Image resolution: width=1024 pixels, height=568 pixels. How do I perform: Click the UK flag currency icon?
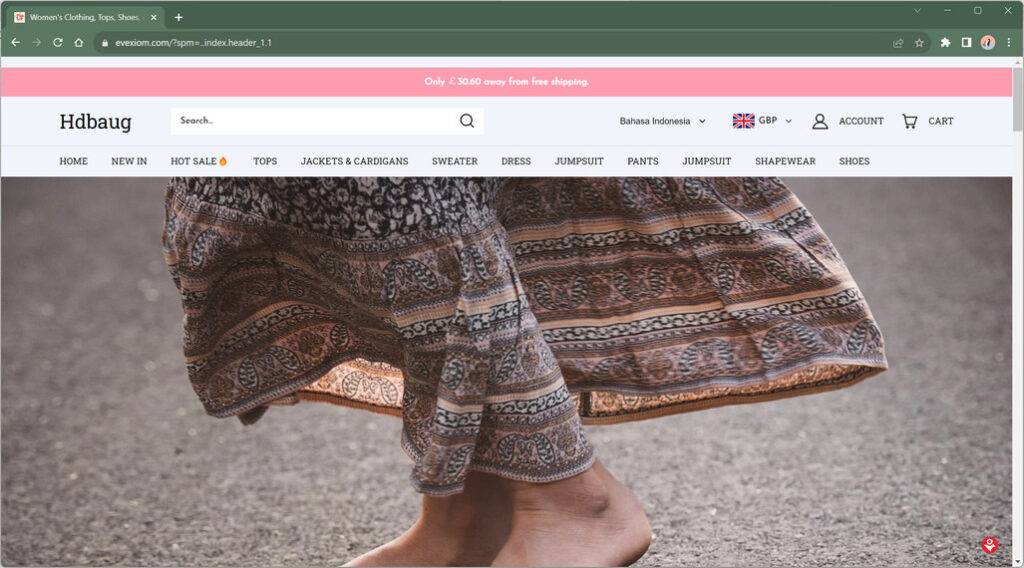pos(743,121)
